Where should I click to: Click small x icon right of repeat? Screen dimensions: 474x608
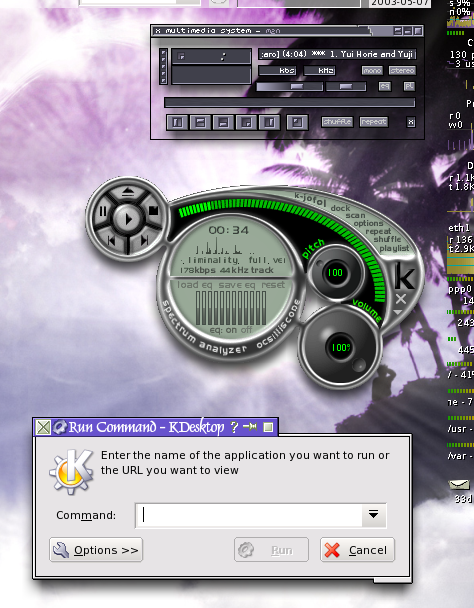tap(411, 122)
